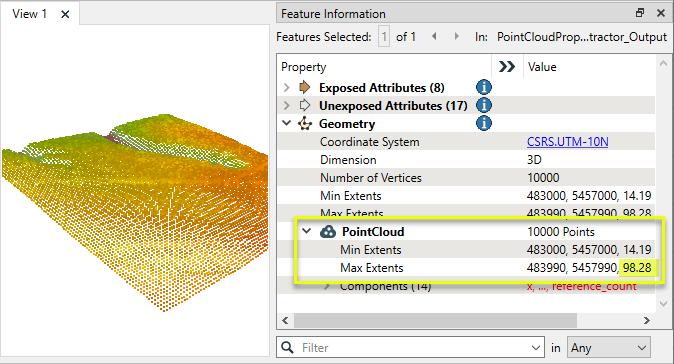Select the Number of Vertices row
Image resolution: width=674 pixels, height=364 pixels.
click(466, 178)
